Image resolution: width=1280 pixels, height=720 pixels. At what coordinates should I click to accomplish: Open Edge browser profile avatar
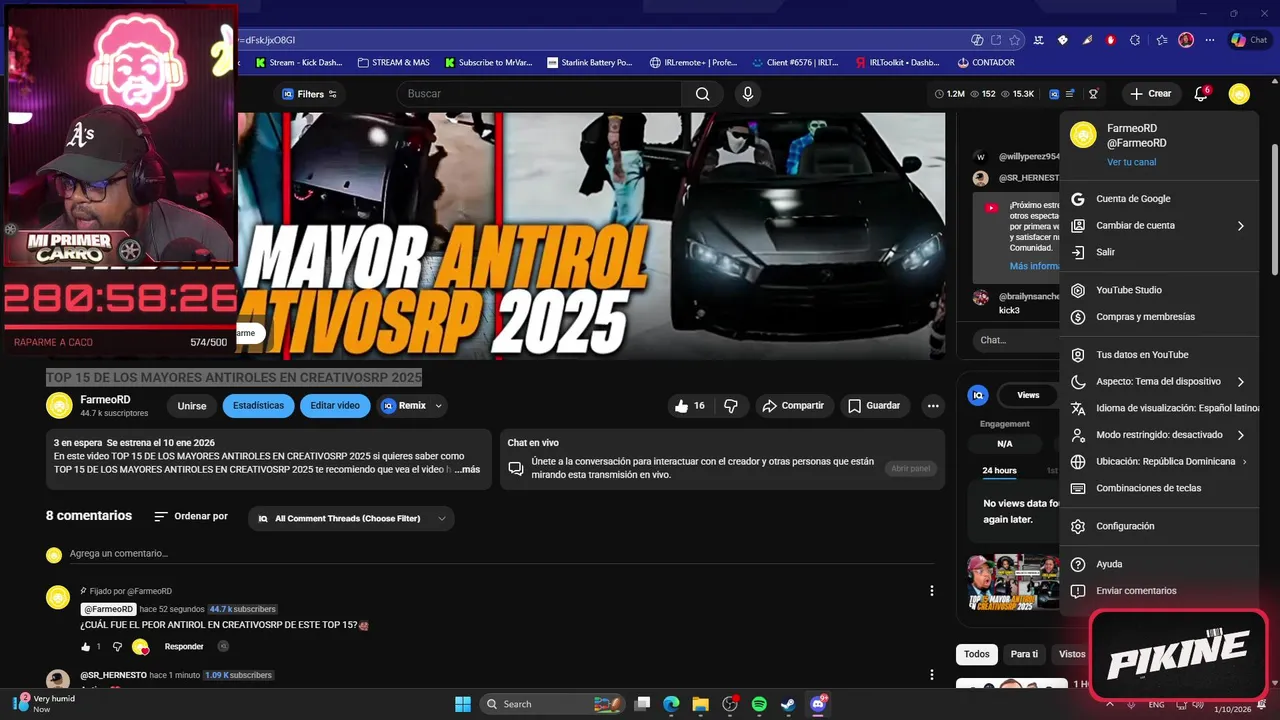pos(1186,40)
